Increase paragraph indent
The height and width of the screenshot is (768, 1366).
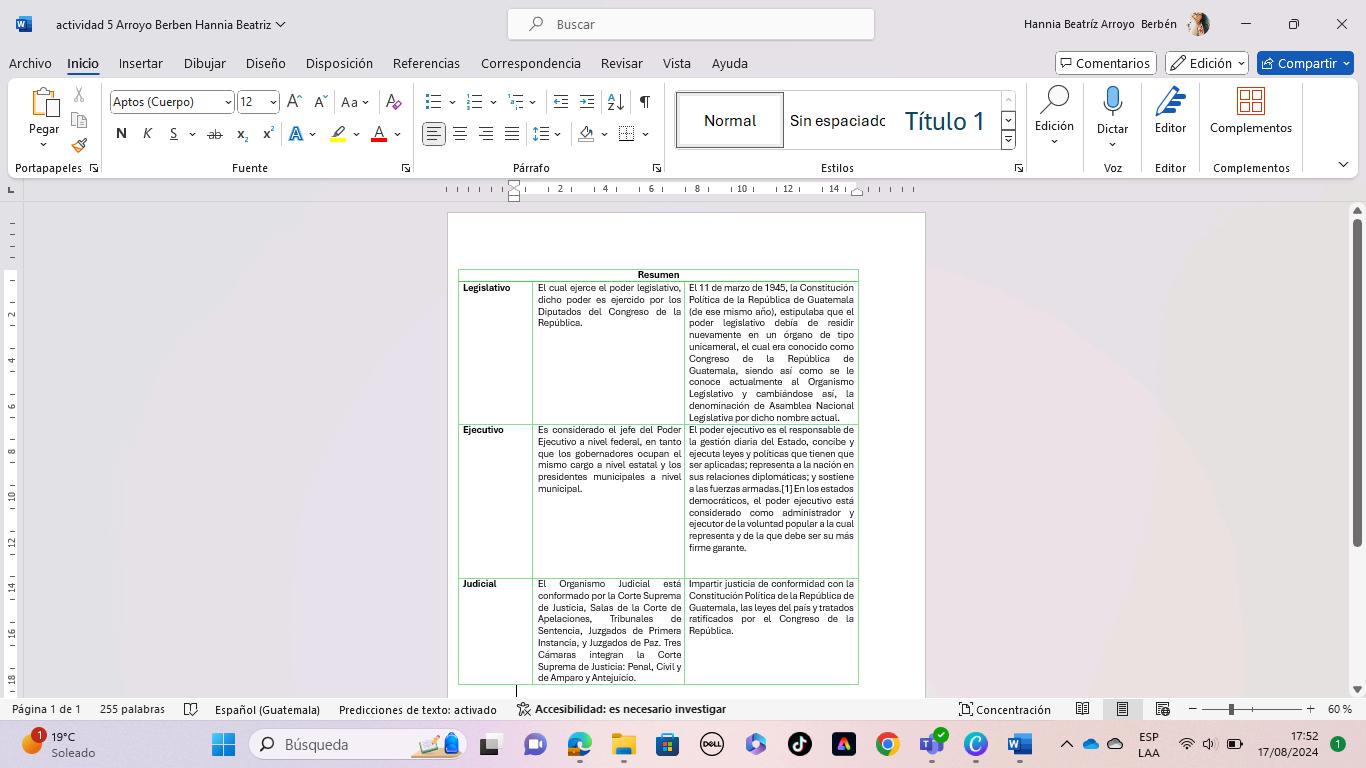(x=587, y=102)
